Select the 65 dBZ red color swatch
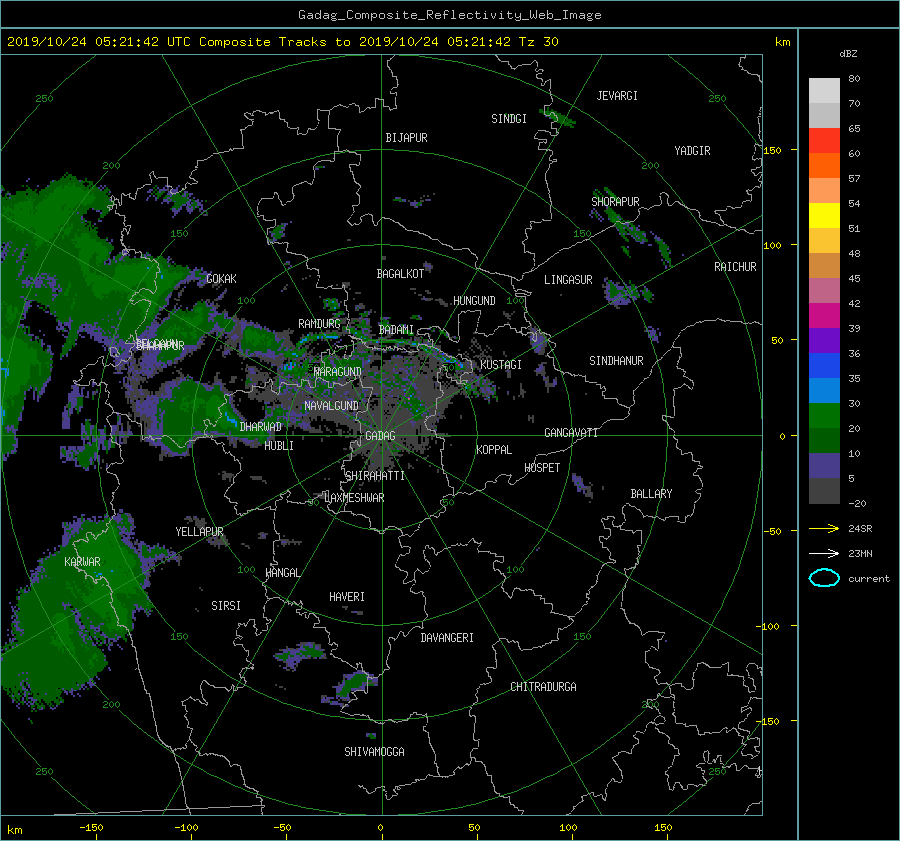Image resolution: width=900 pixels, height=841 pixels. [x=824, y=140]
